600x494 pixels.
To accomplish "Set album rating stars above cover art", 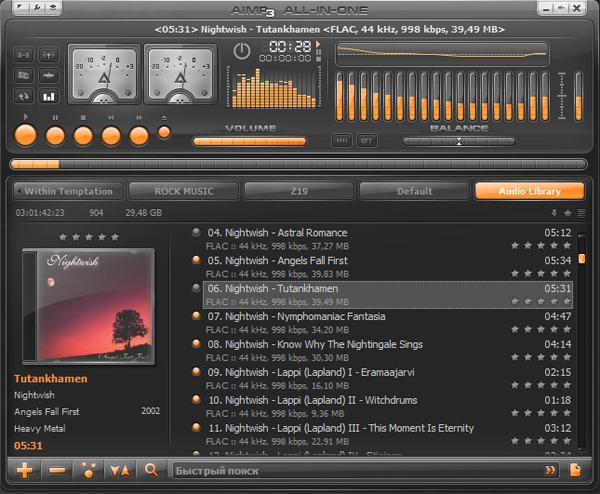I will point(89,237).
